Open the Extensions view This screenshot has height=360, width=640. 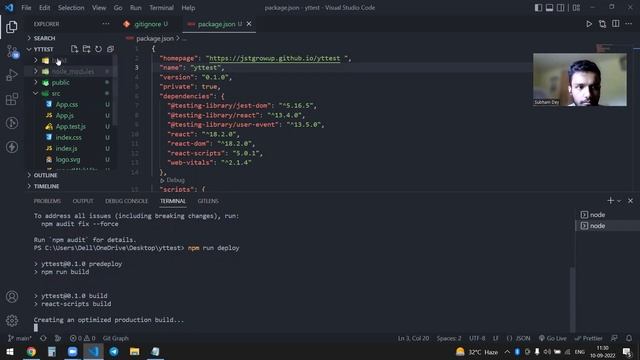tap(12, 99)
